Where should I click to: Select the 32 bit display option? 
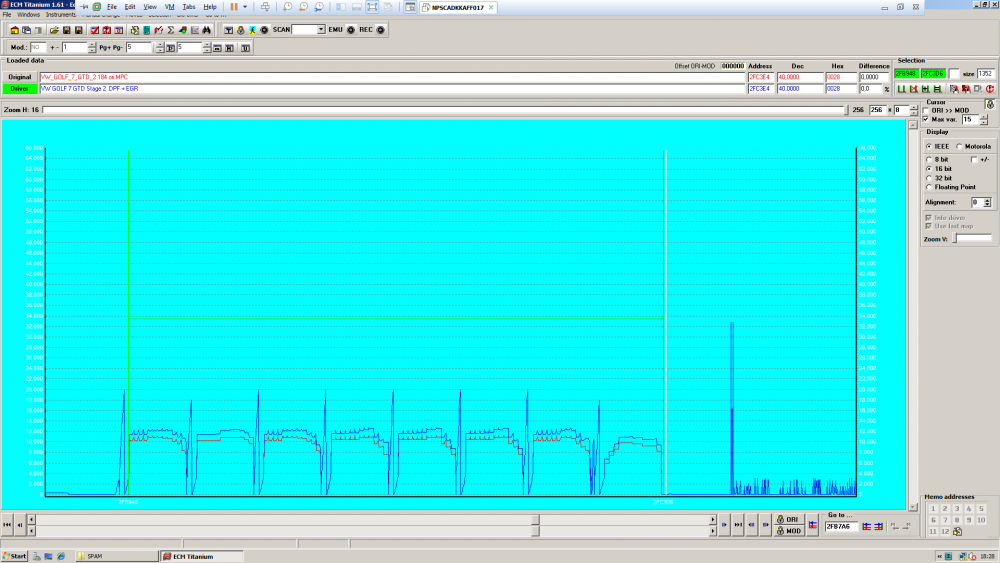coord(927,177)
